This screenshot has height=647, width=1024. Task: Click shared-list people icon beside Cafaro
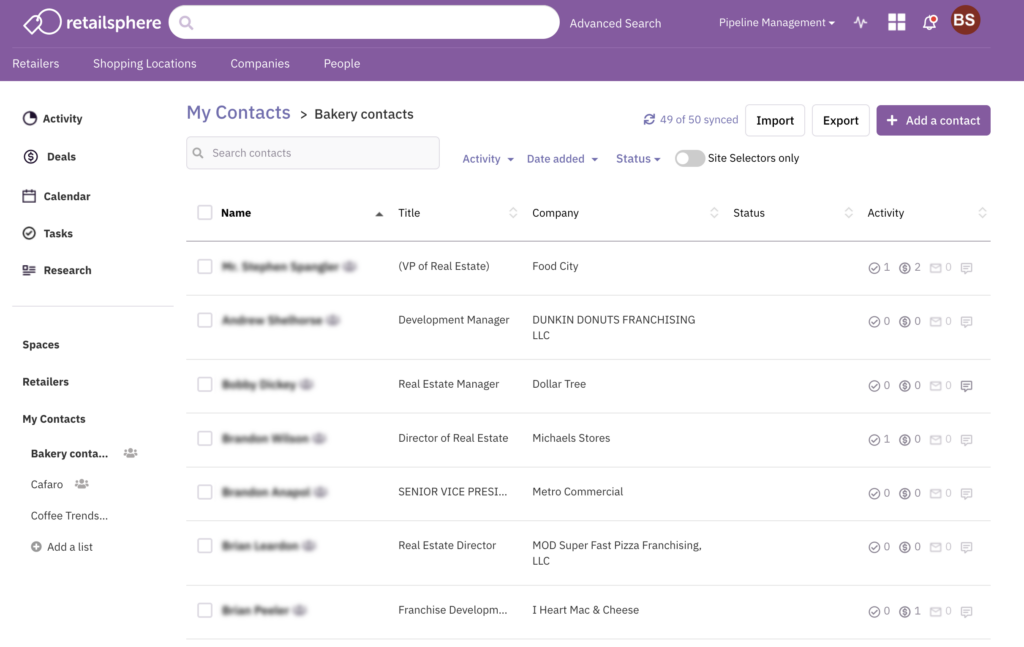(82, 484)
